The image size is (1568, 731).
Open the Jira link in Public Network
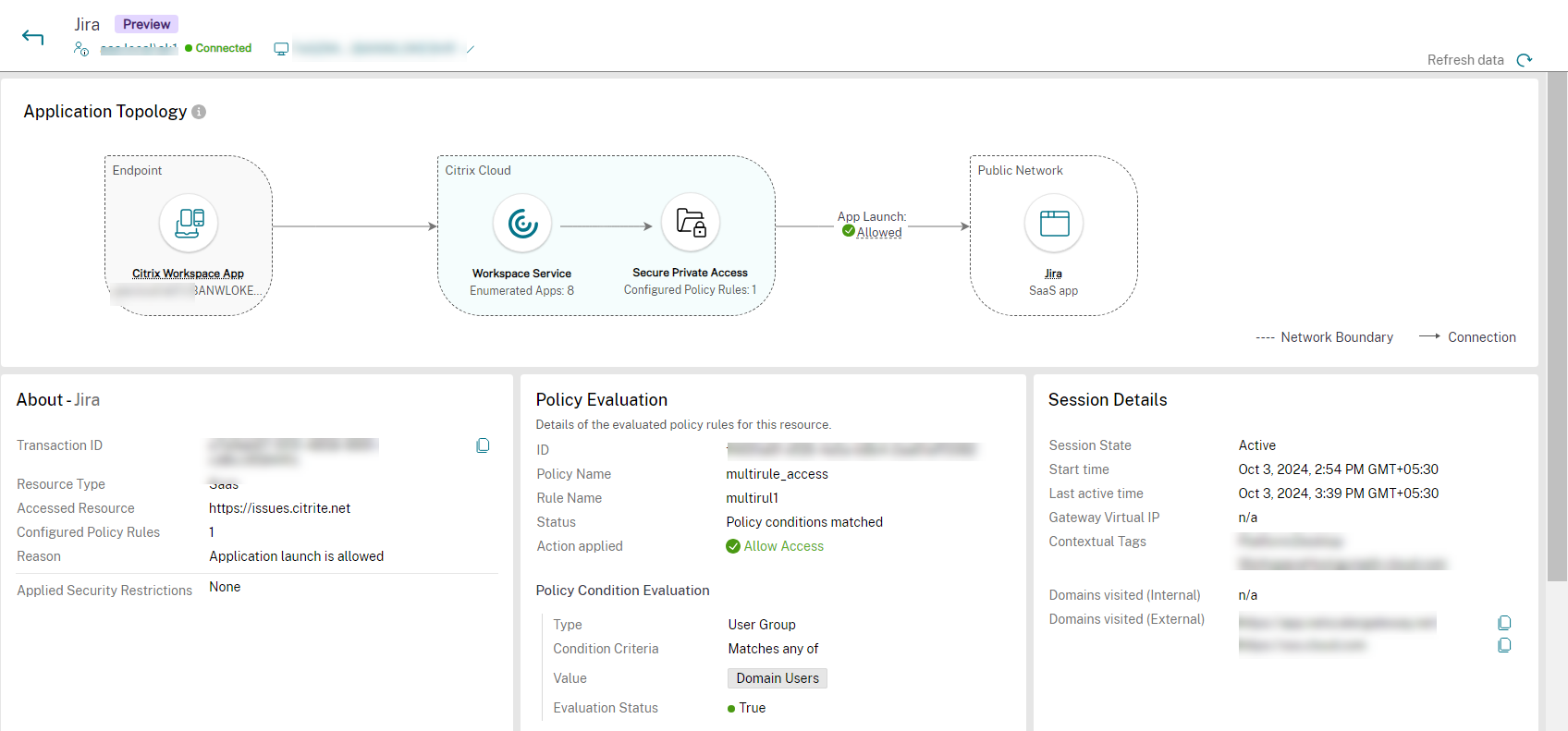(1053, 274)
